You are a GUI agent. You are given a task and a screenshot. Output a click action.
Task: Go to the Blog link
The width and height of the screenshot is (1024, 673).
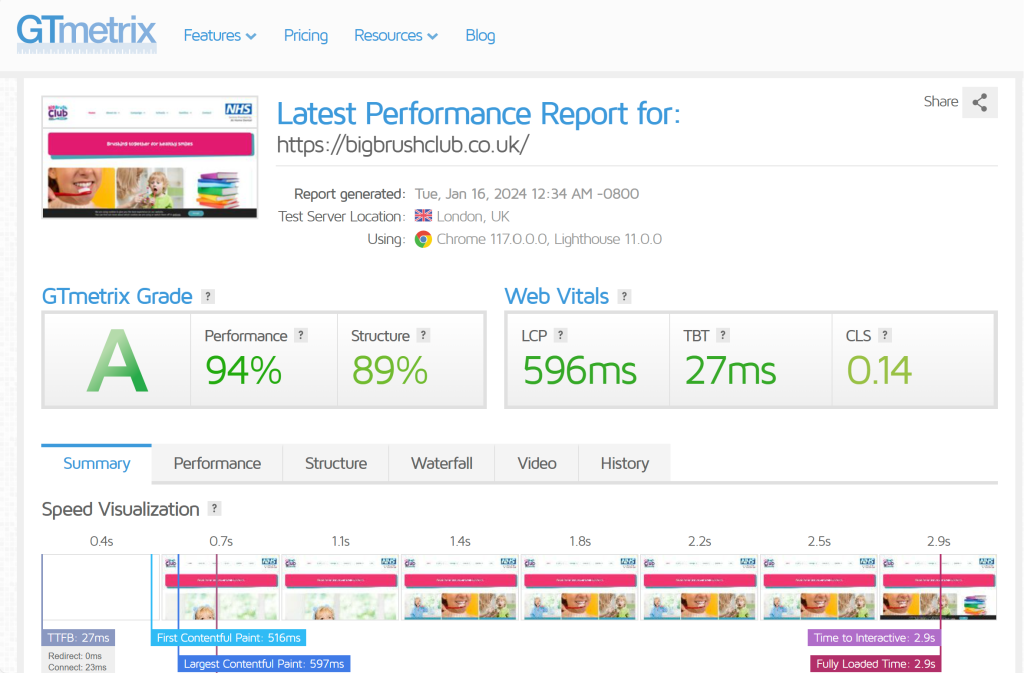(480, 35)
